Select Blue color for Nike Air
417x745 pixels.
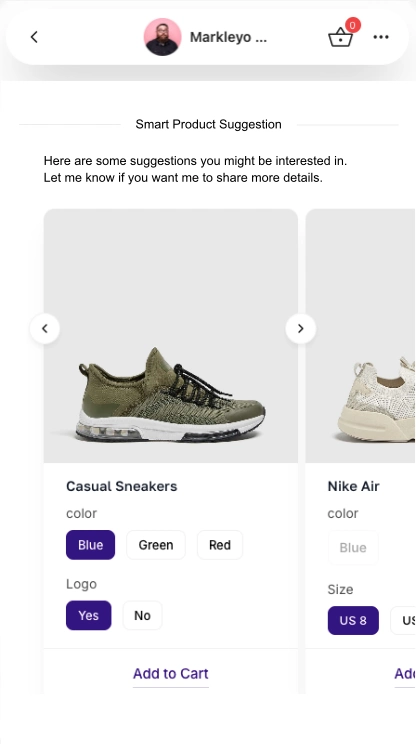(x=353, y=548)
